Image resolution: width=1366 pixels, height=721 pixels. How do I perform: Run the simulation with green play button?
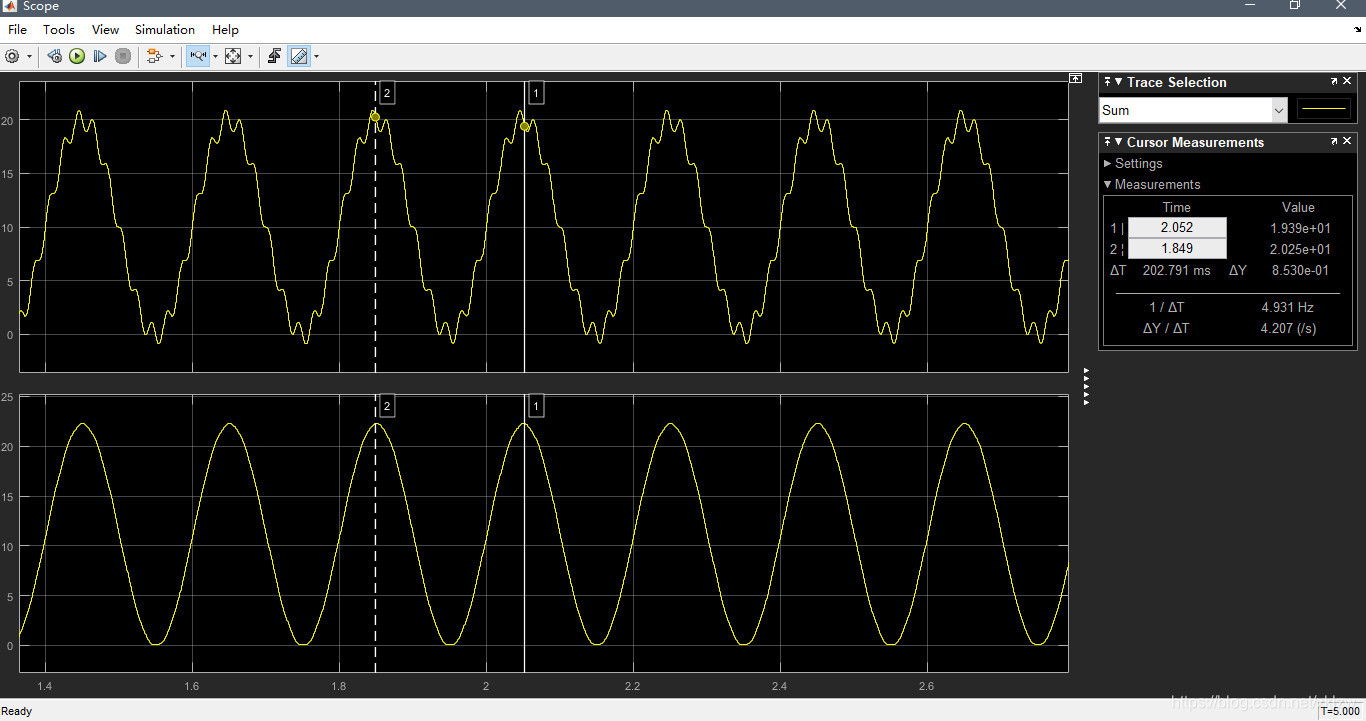coord(77,57)
